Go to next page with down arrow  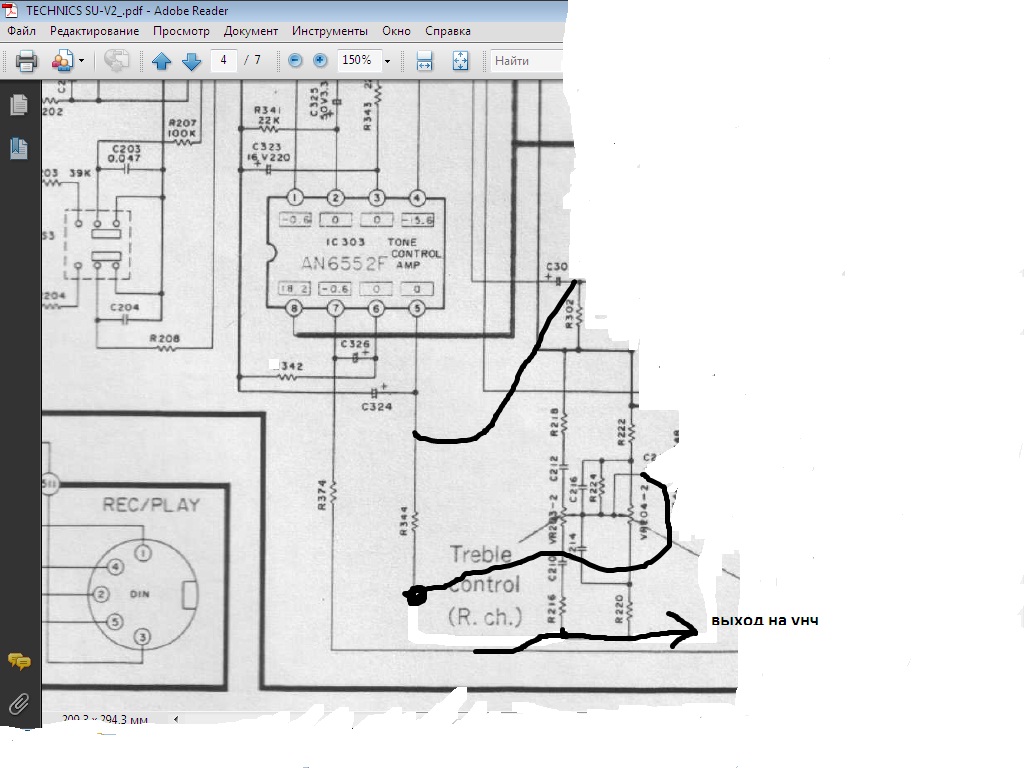pyautogui.click(x=191, y=61)
